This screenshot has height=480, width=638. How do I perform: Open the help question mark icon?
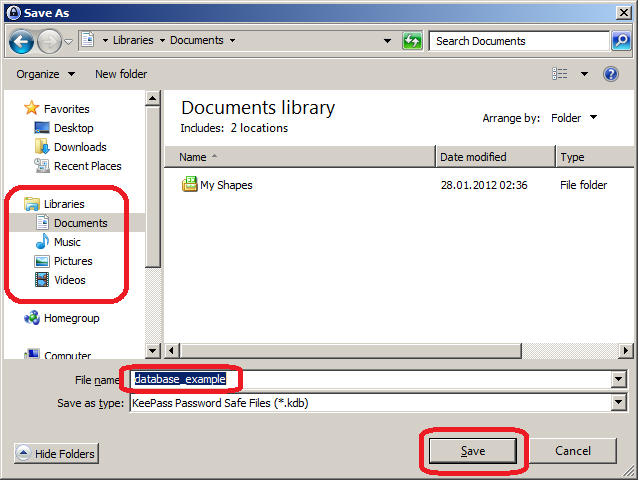[611, 74]
